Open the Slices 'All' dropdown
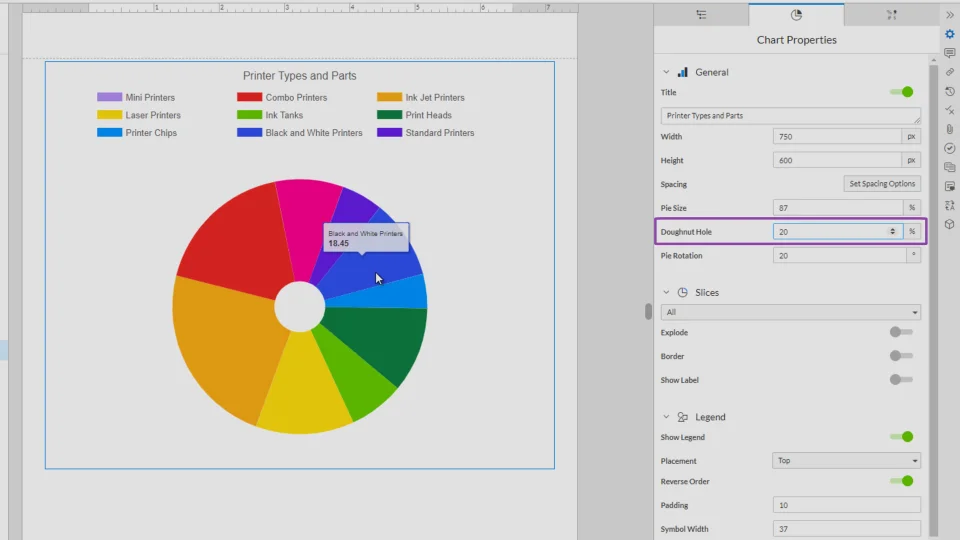The width and height of the screenshot is (960, 540). pos(790,313)
